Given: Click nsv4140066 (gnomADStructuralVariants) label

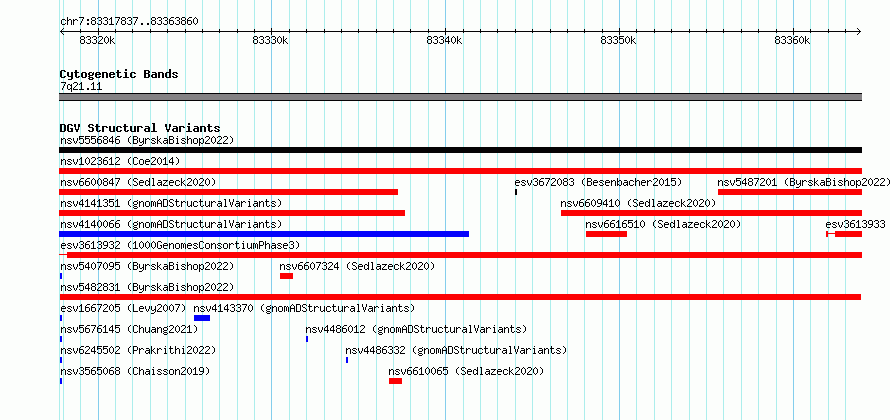Looking at the screenshot, I should click(171, 224).
